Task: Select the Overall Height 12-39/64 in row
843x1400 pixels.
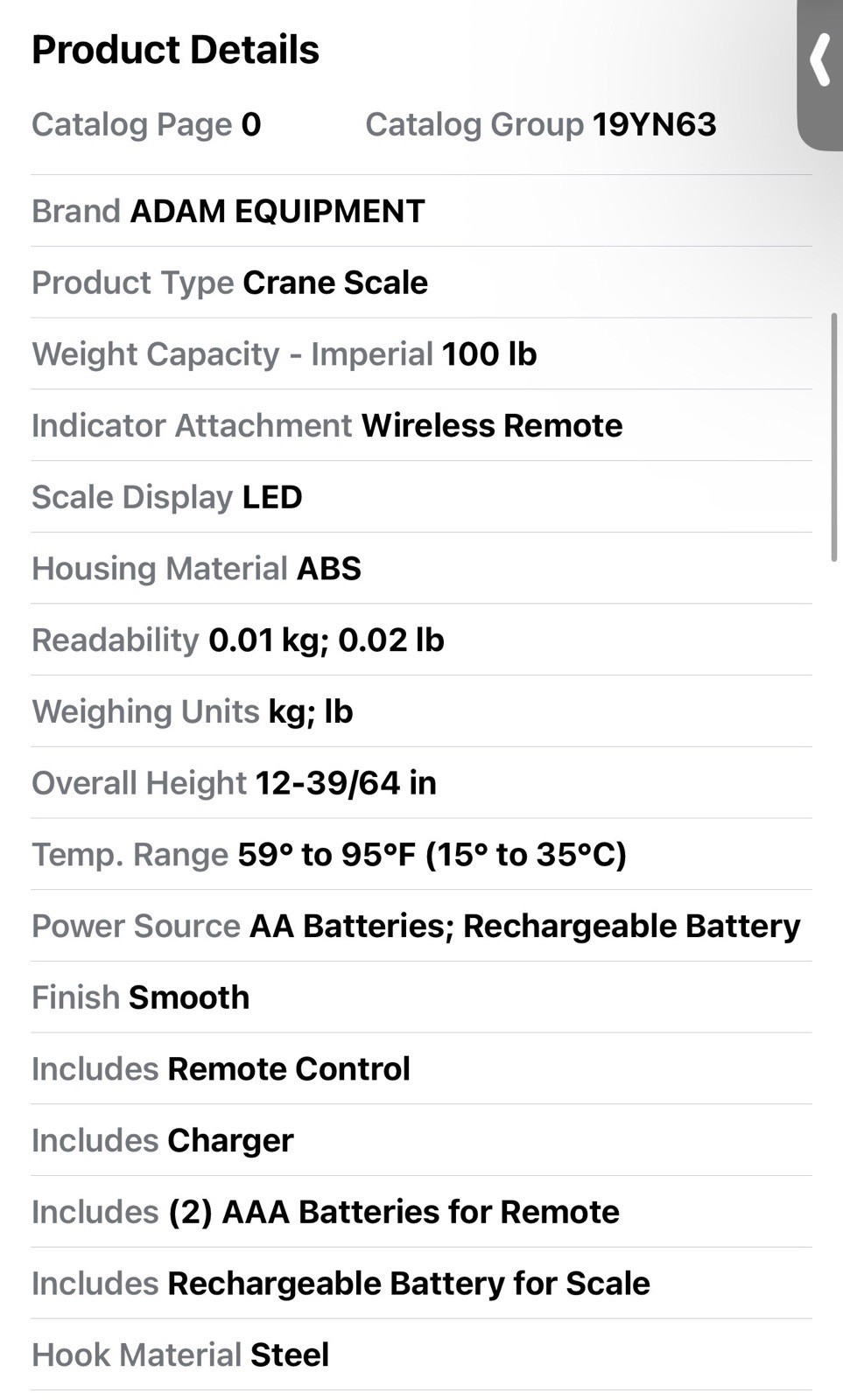Action: tap(421, 783)
